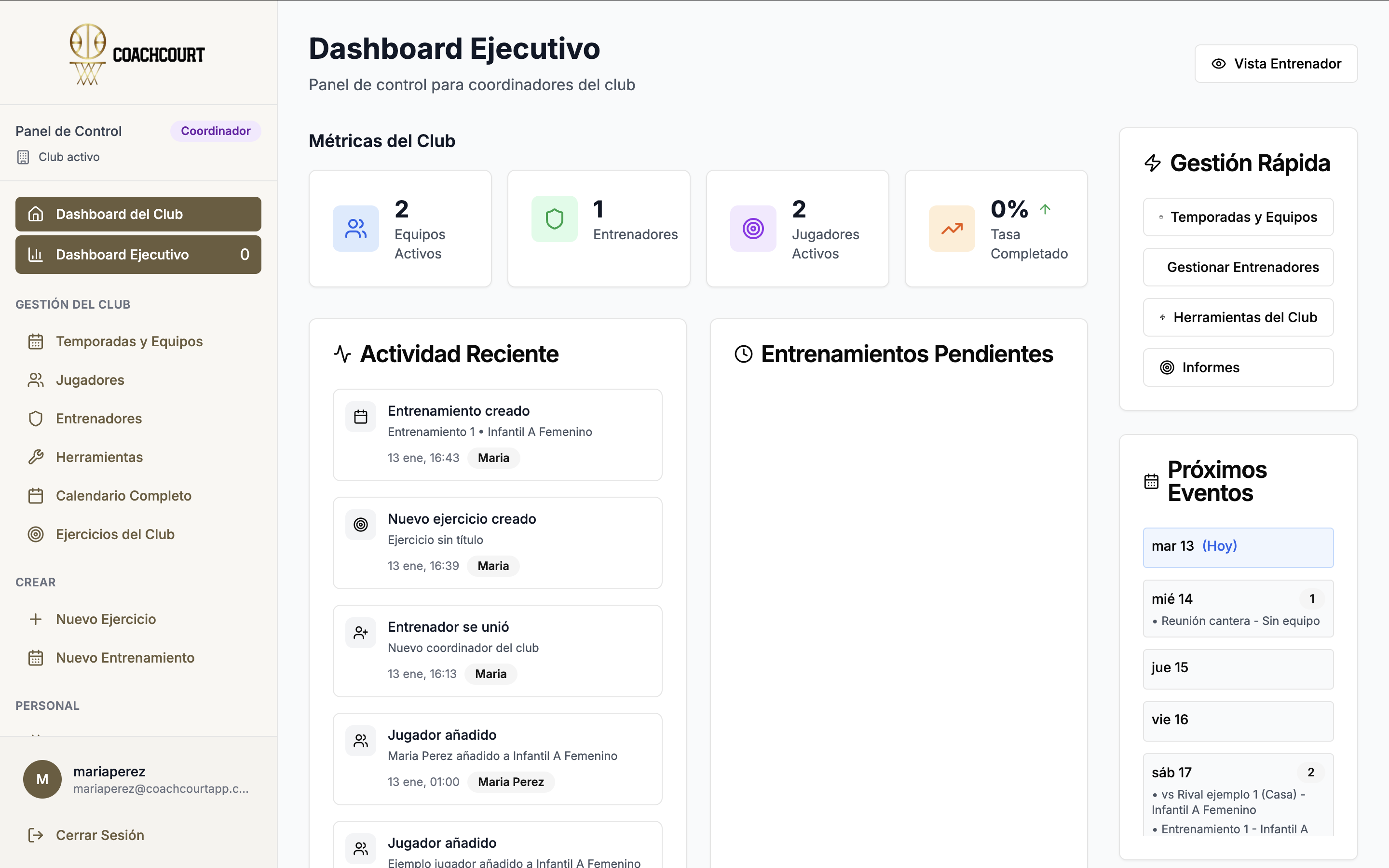
Task: Open Informes from Gestión Rápida
Action: pos(1238,367)
